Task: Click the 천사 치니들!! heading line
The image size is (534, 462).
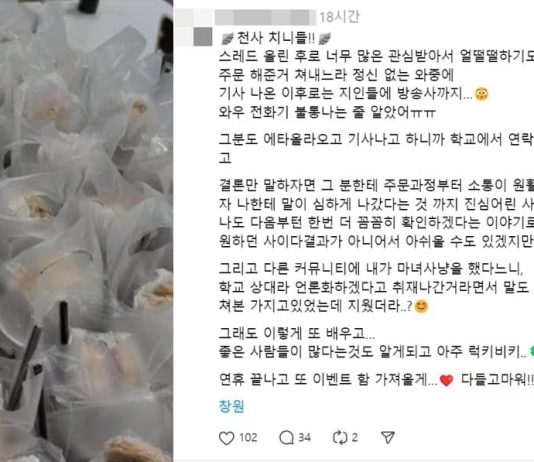Action: pyautogui.click(x=276, y=38)
